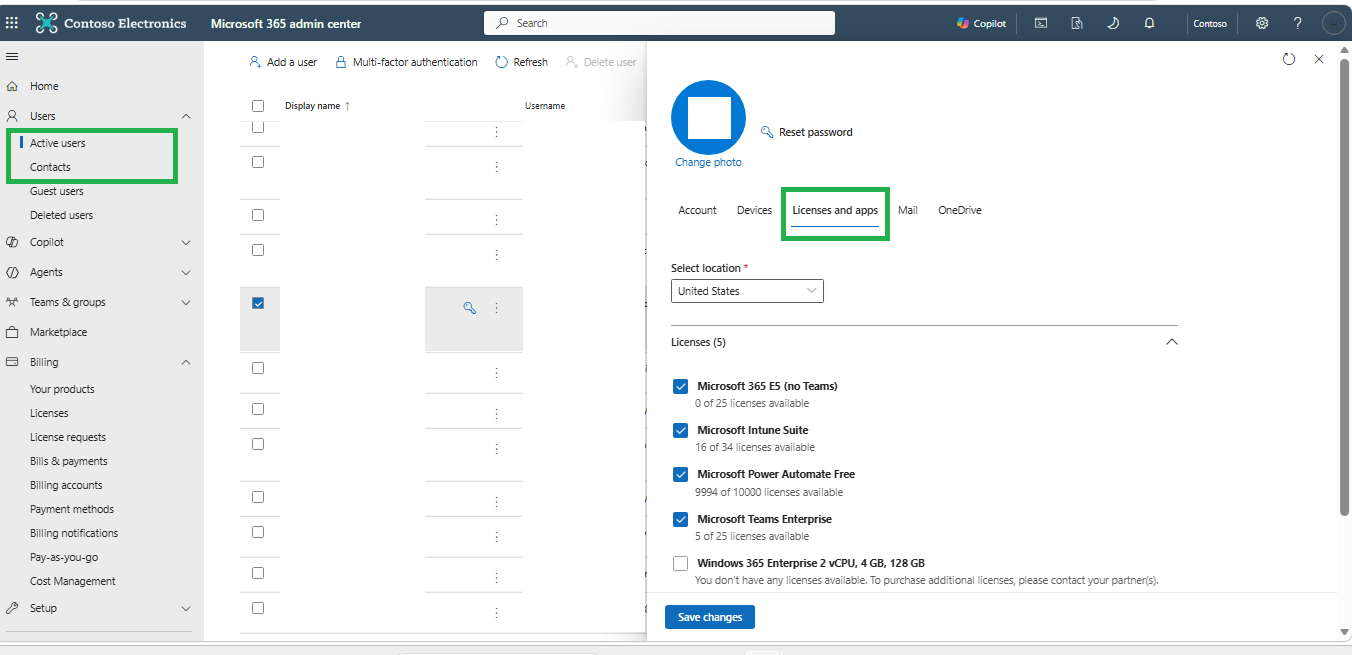Refresh the active users list

522,62
